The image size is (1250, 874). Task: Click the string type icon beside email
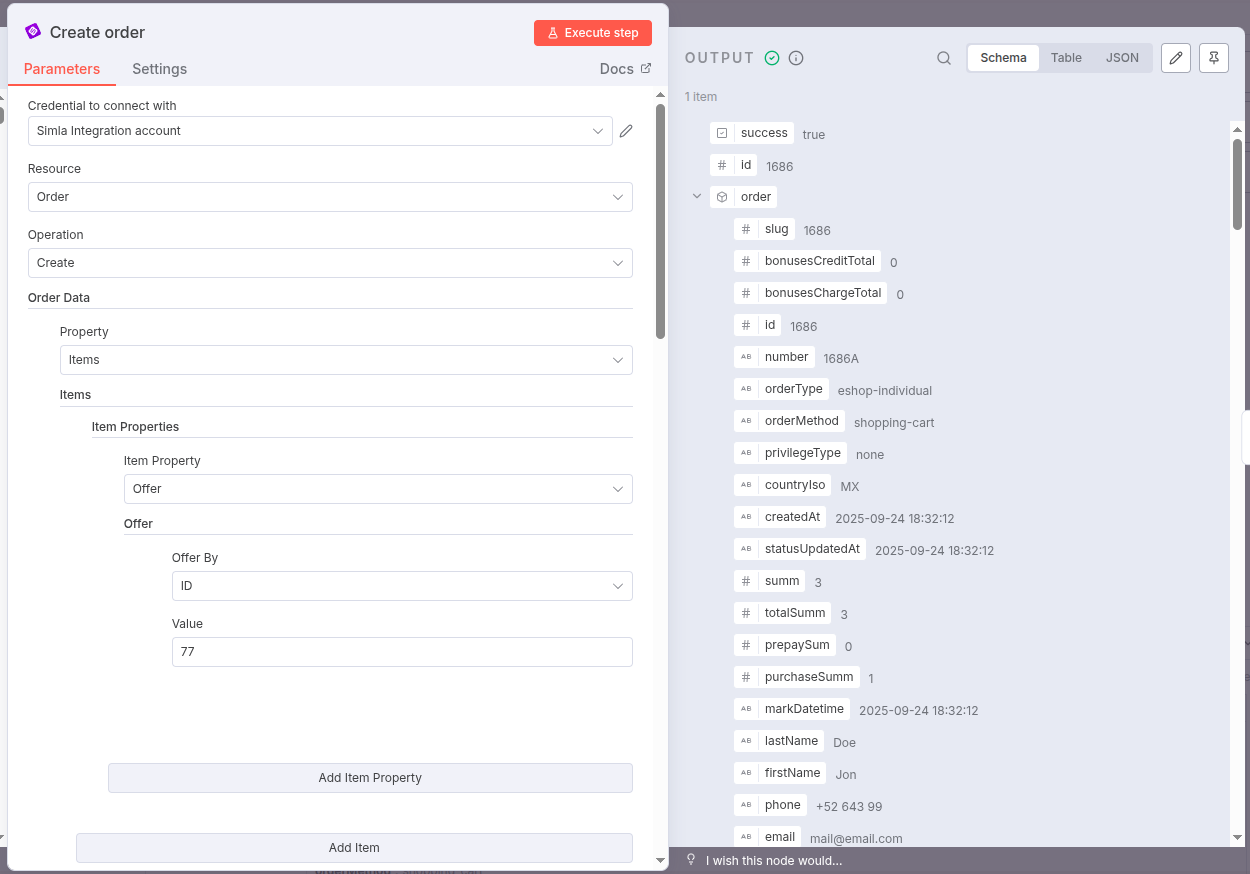746,837
